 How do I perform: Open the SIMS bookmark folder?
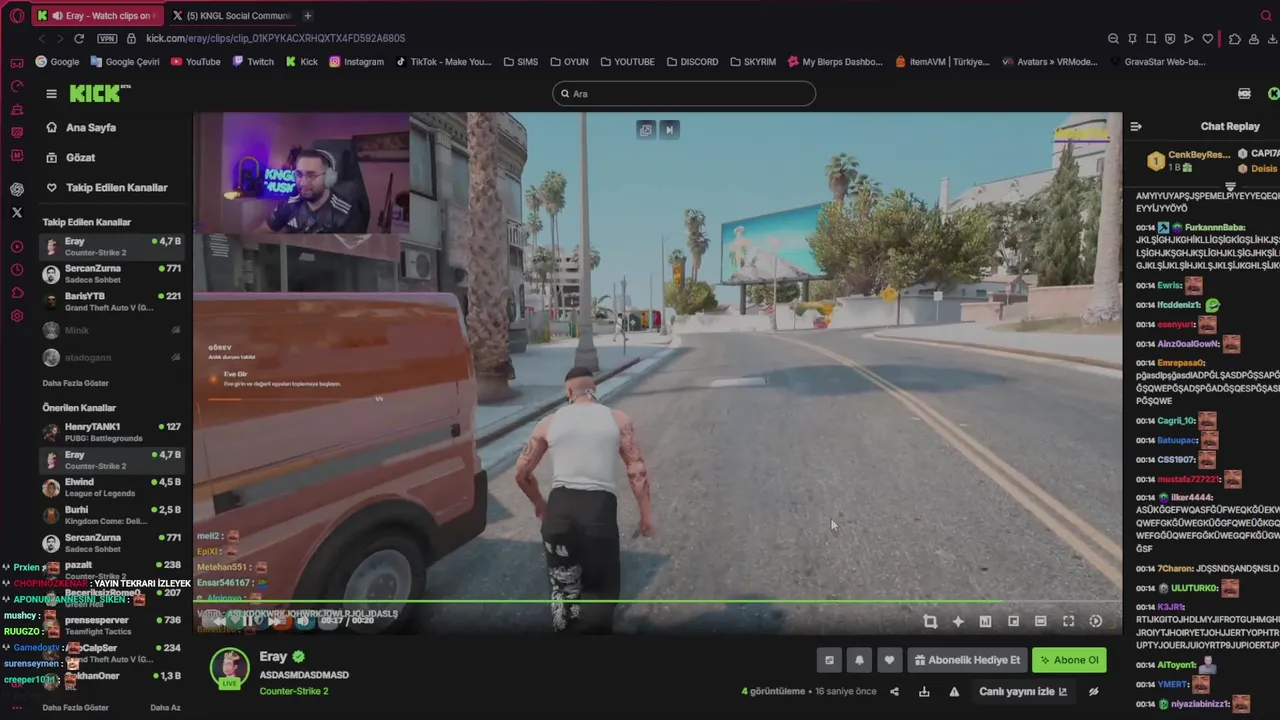tap(520, 62)
